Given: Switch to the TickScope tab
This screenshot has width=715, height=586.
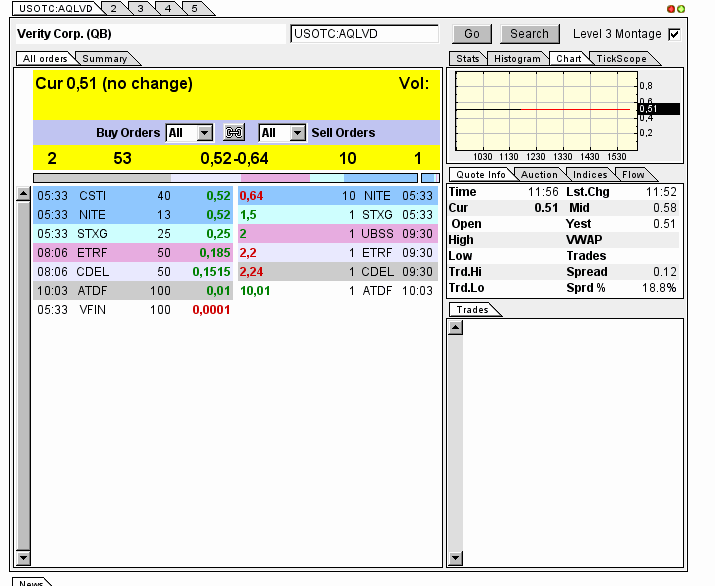Looking at the screenshot, I should pyautogui.click(x=622, y=59).
